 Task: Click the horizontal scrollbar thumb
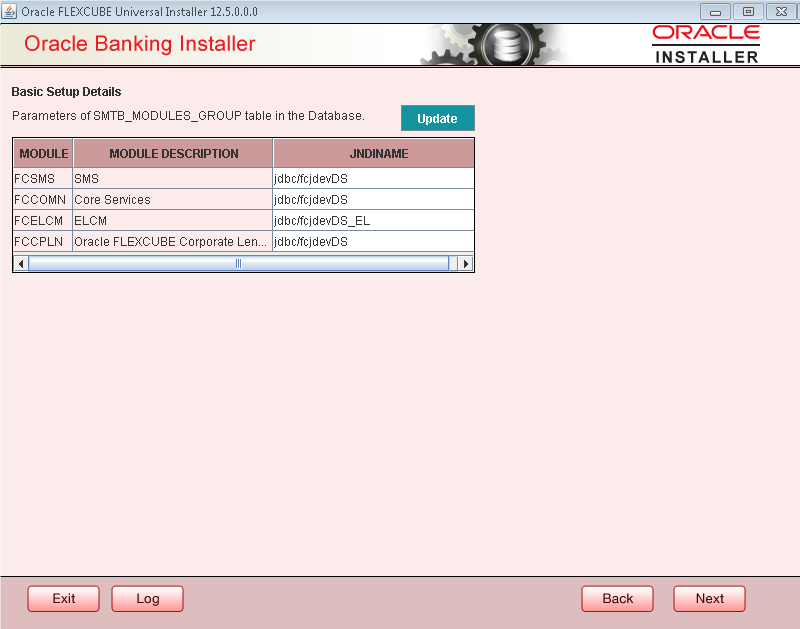click(x=237, y=263)
